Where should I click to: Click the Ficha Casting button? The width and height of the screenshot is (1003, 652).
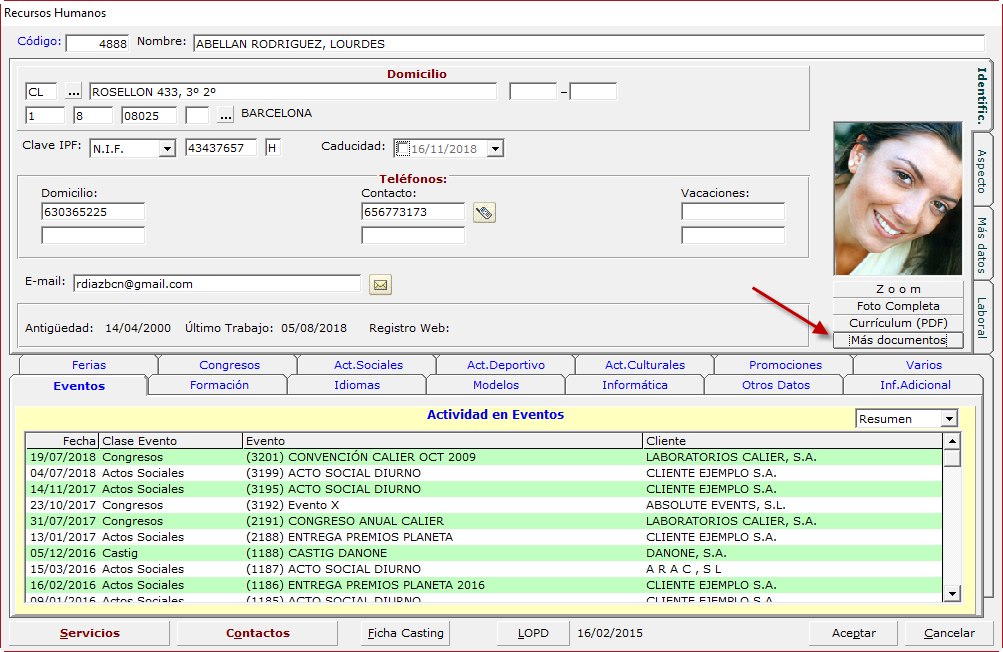(406, 633)
